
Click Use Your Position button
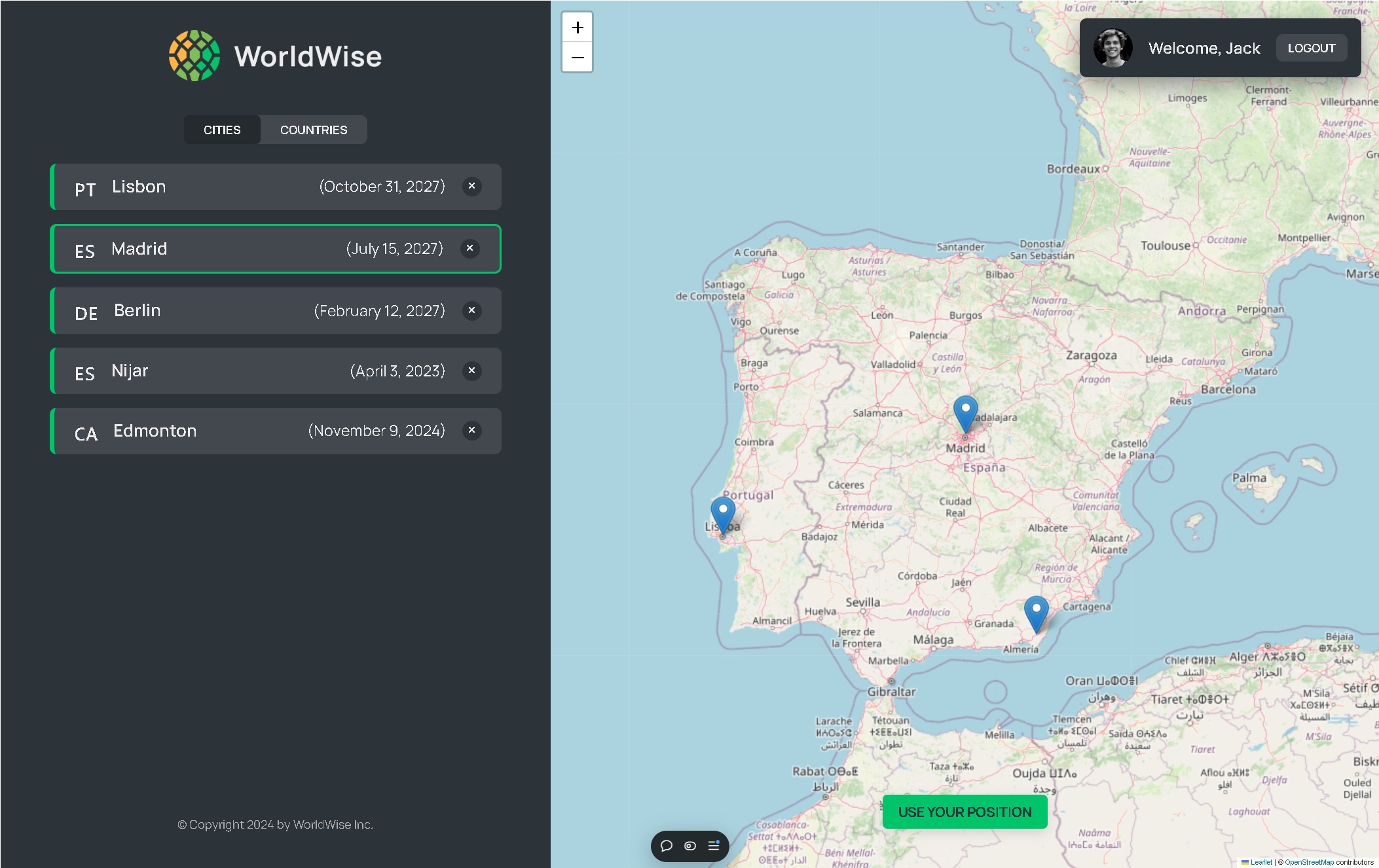pos(965,812)
